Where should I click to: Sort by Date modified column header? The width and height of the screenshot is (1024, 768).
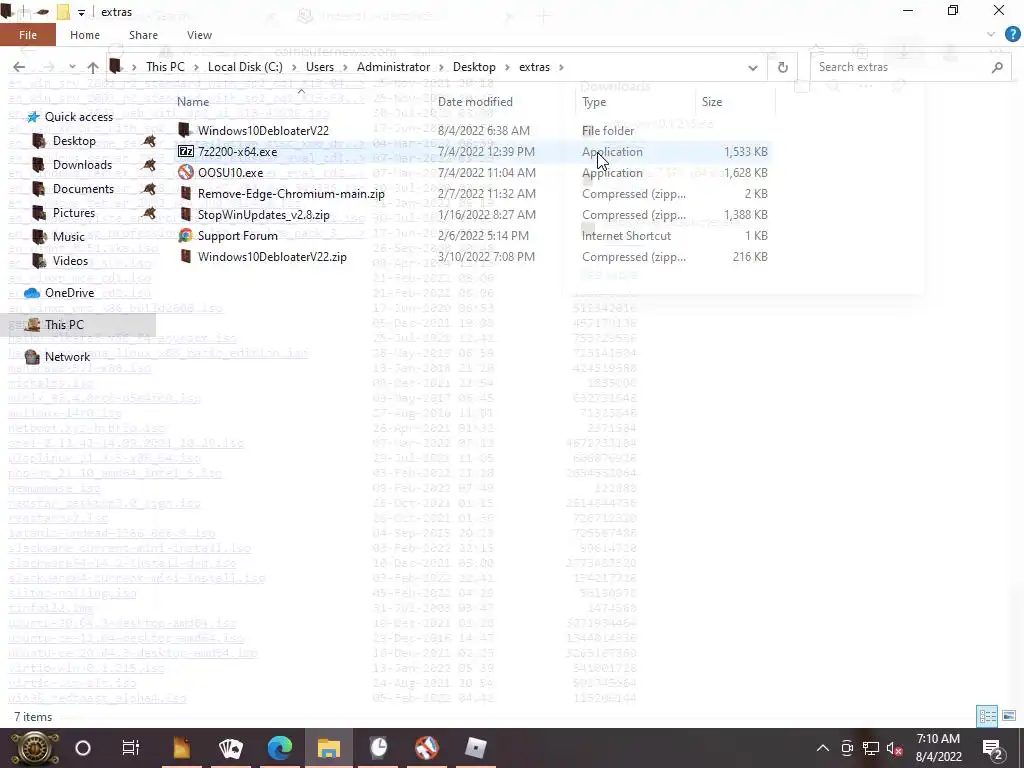click(475, 102)
